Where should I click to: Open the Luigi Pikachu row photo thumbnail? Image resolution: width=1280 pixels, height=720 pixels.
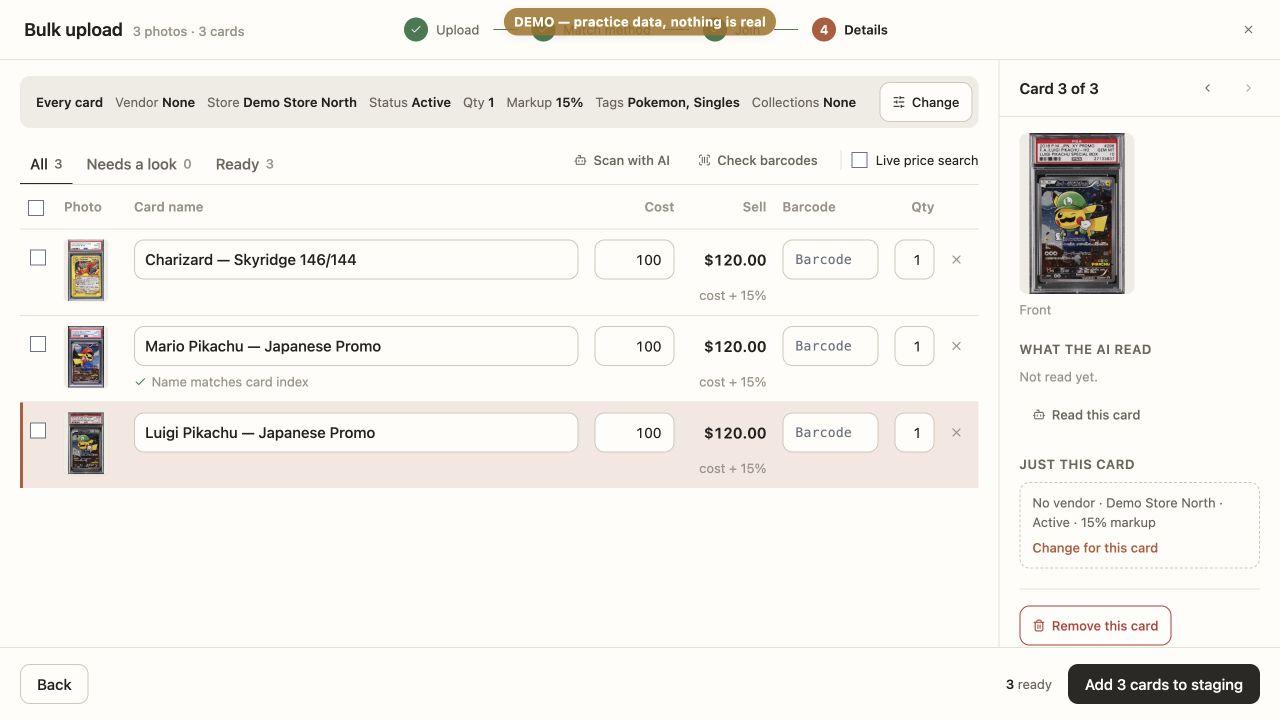click(x=86, y=443)
